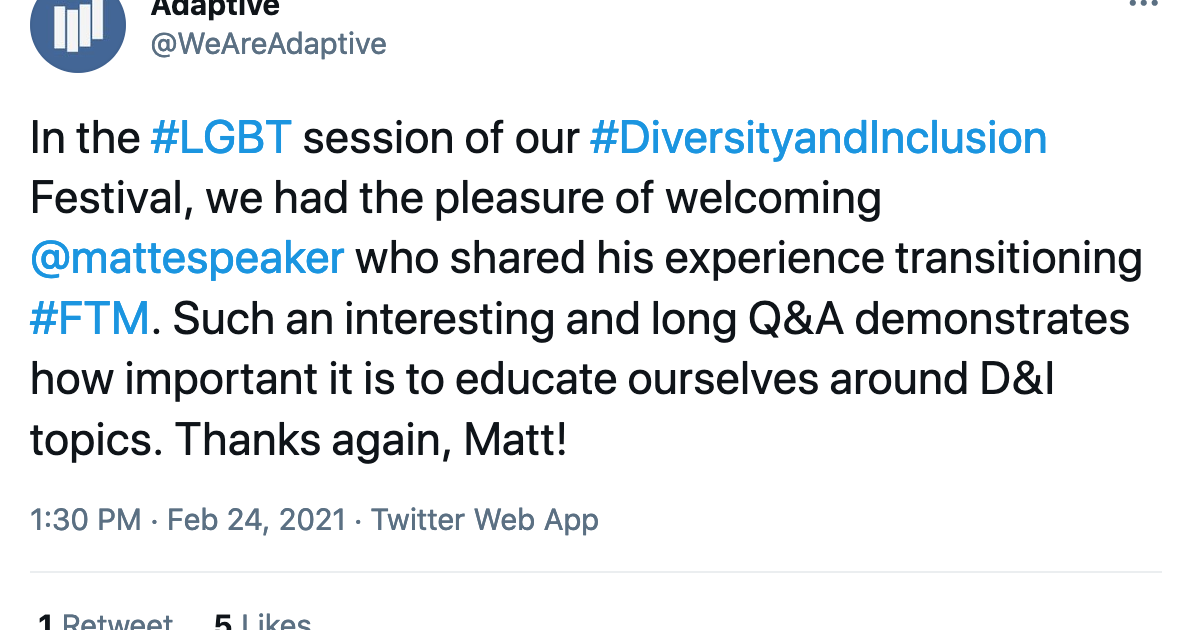Open the Adaptive account name
The width and height of the screenshot is (1194, 630).
(215, 8)
